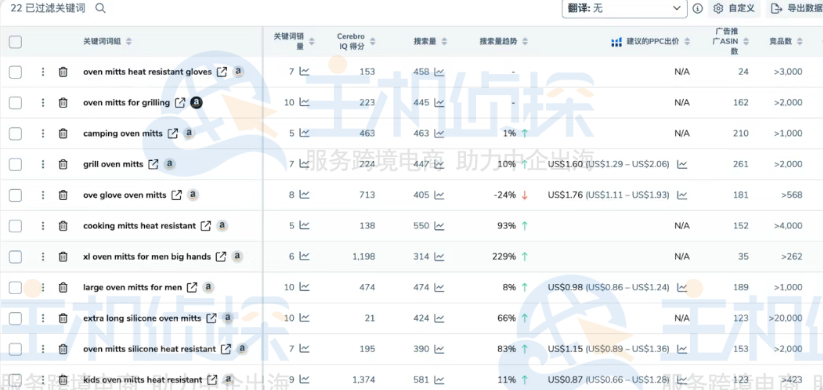Image resolution: width=823 pixels, height=390 pixels.
Task: Select the '1,198' Cerebro IQ score
Action: coord(364,257)
